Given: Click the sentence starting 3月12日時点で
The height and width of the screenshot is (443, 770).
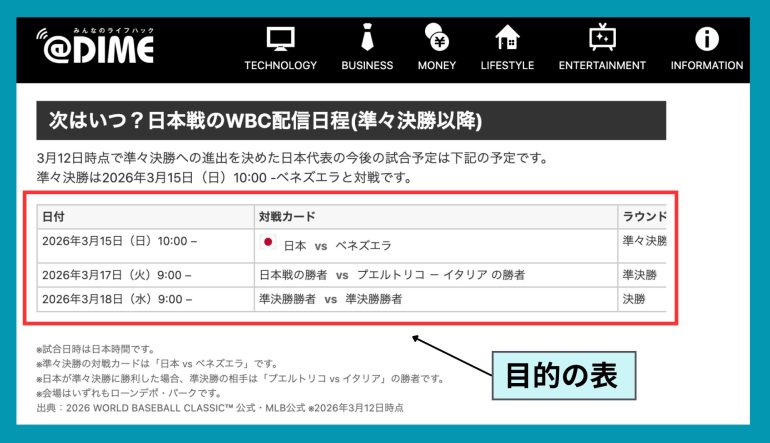Looking at the screenshot, I should (292, 158).
